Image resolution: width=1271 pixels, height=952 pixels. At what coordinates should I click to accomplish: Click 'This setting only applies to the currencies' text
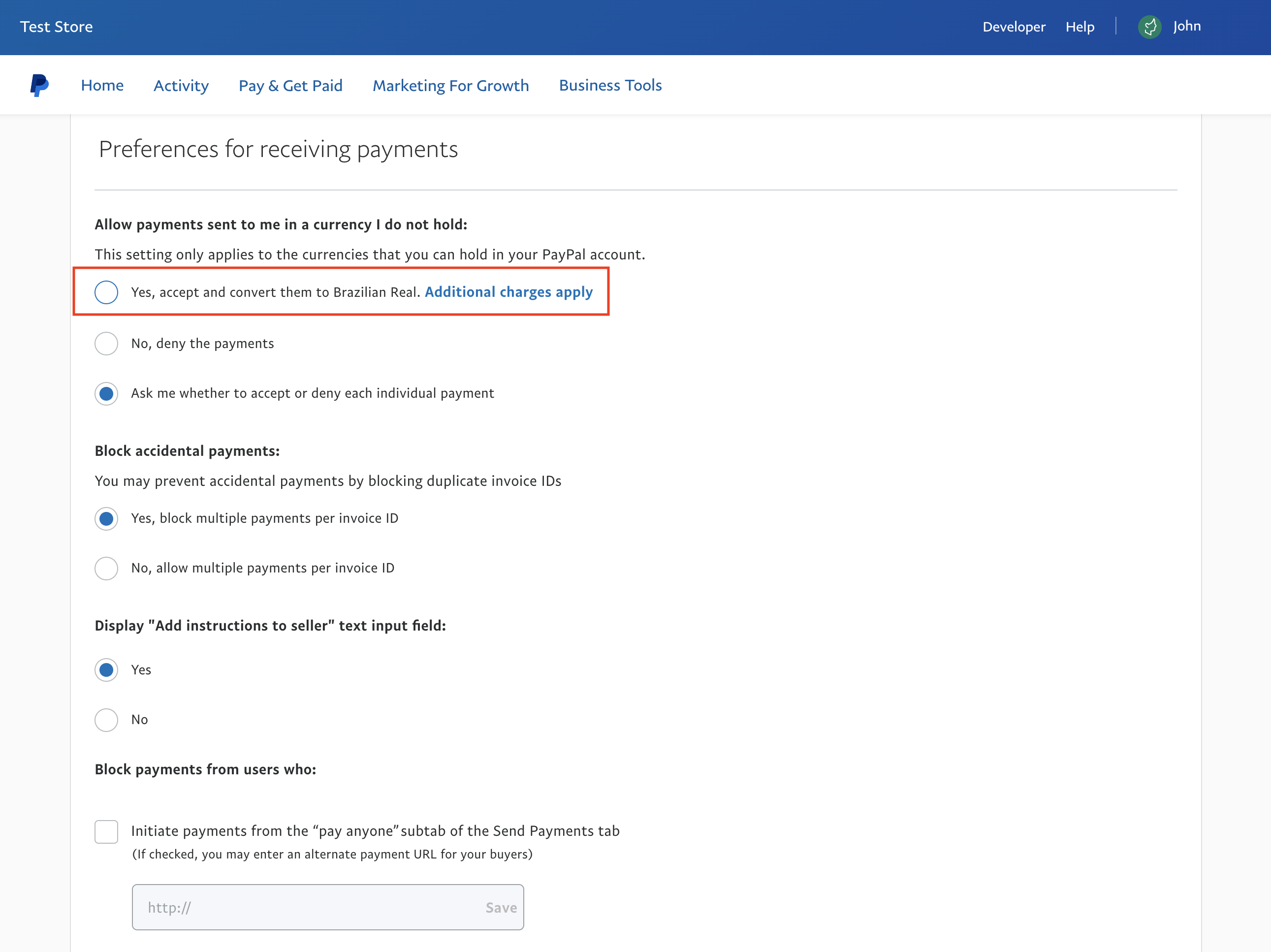point(370,254)
